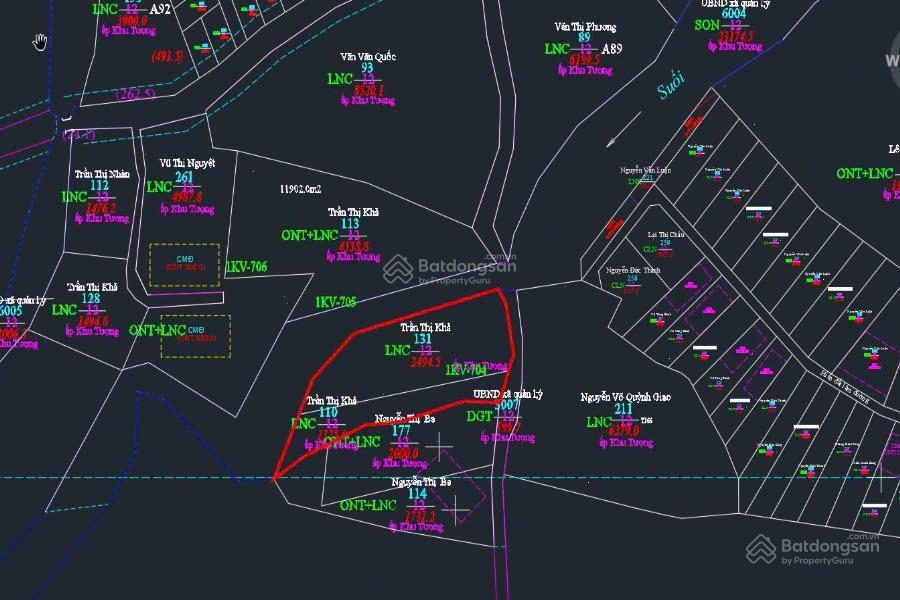Click parcel 211 of Nguyễn Võ Quỳnh Giao
The image size is (900, 600).
click(623, 420)
